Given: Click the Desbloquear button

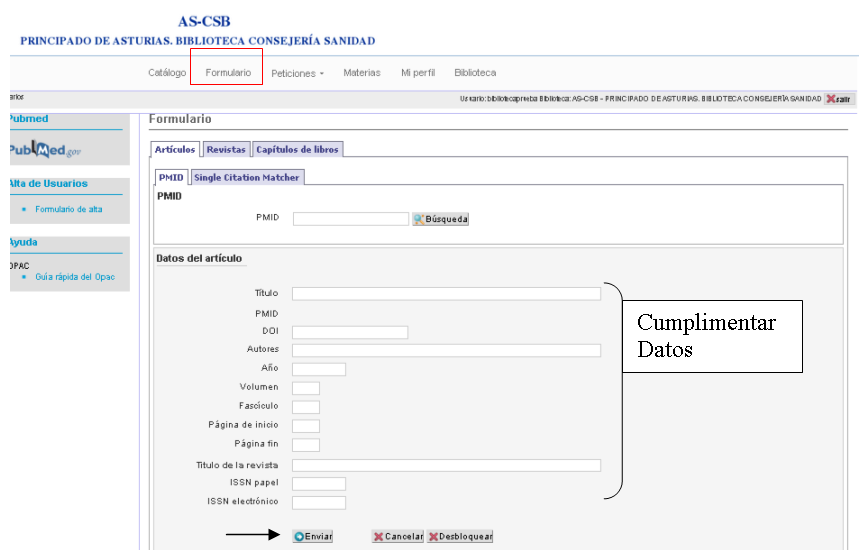Looking at the screenshot, I should click(x=460, y=536).
